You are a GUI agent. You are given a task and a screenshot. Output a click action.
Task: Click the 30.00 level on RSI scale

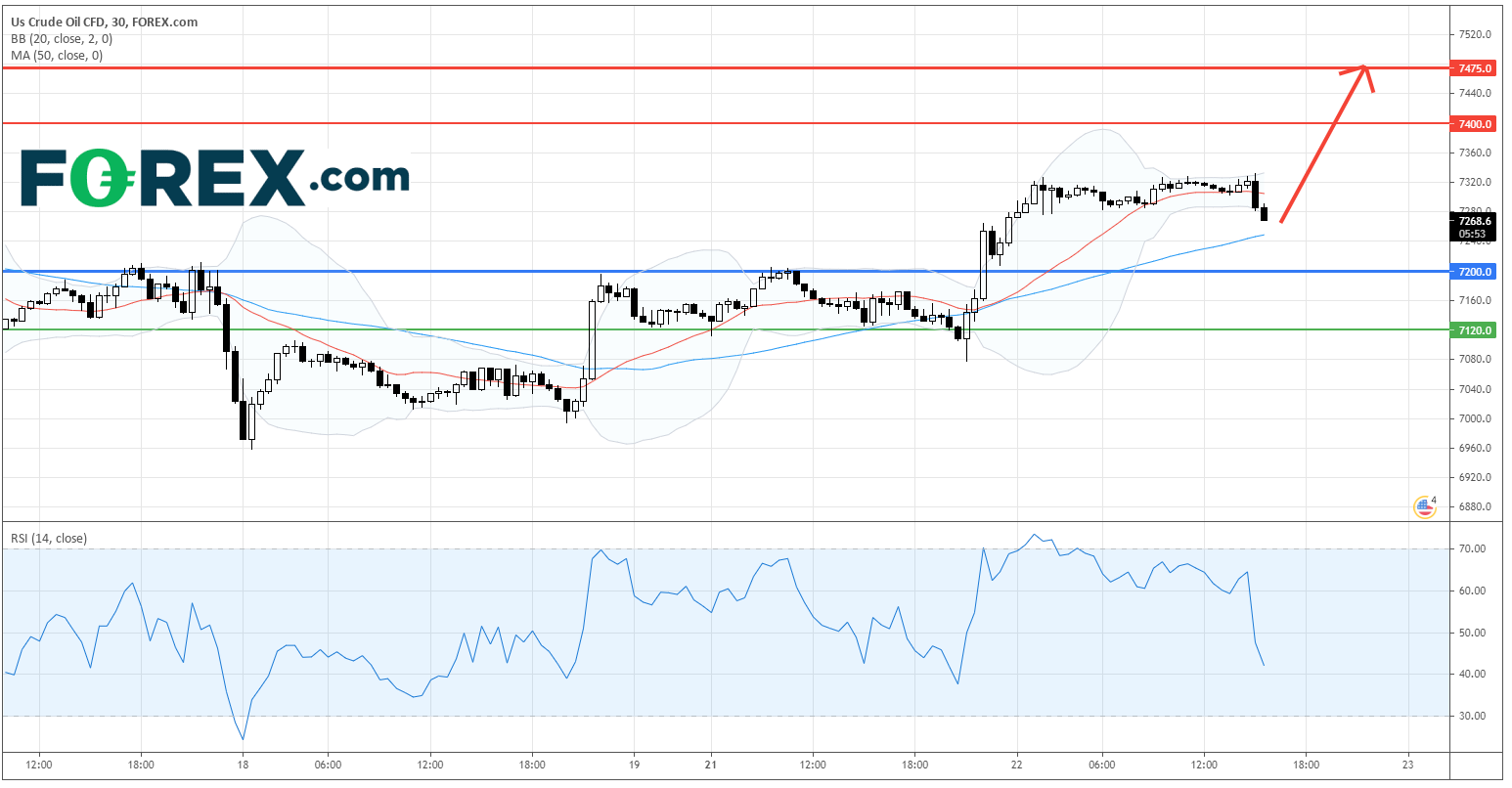click(1473, 716)
